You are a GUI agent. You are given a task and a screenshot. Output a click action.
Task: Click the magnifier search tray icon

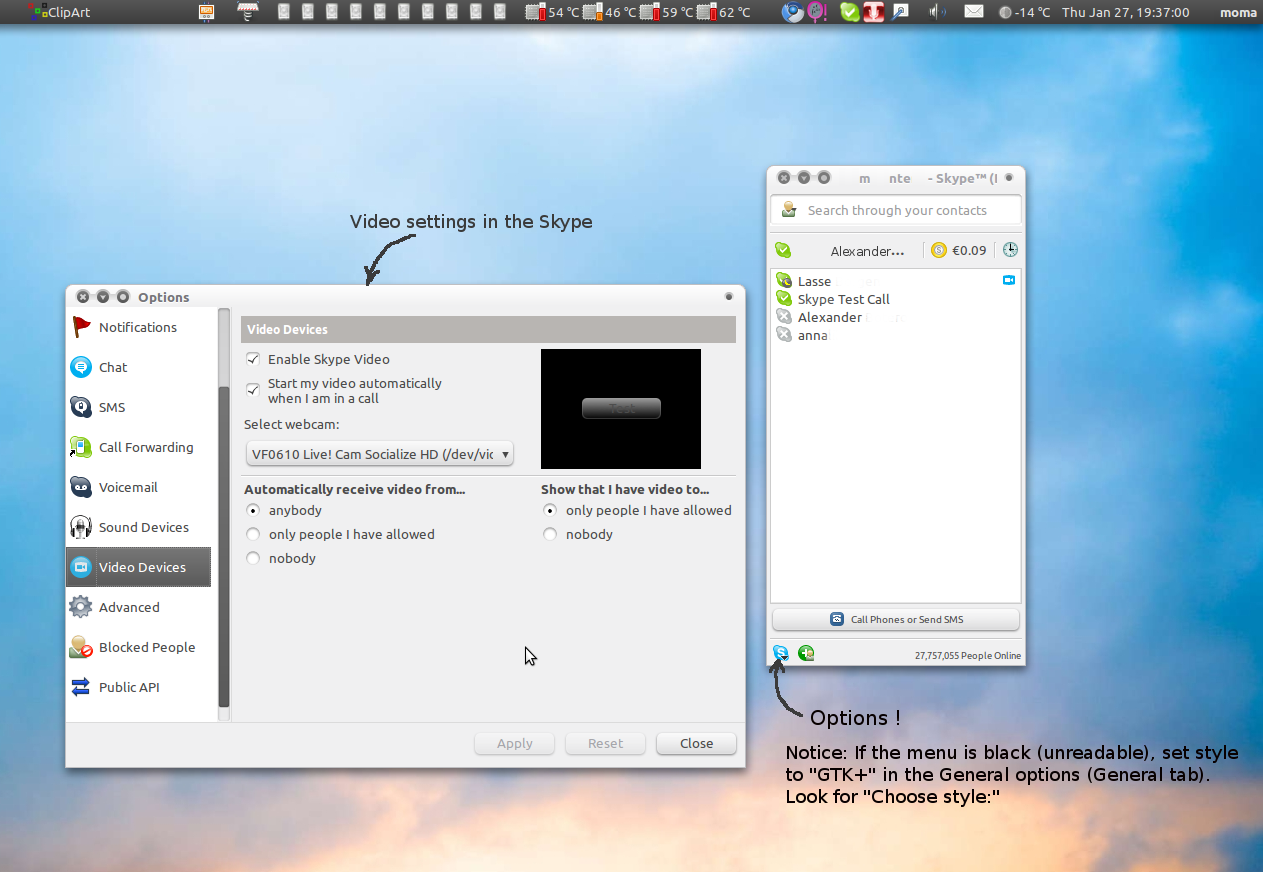point(900,12)
